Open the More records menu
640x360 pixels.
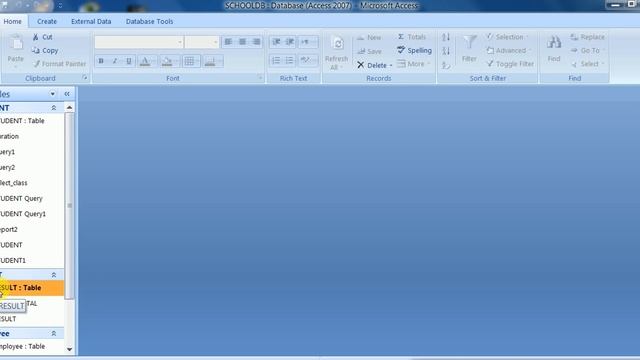[414, 64]
